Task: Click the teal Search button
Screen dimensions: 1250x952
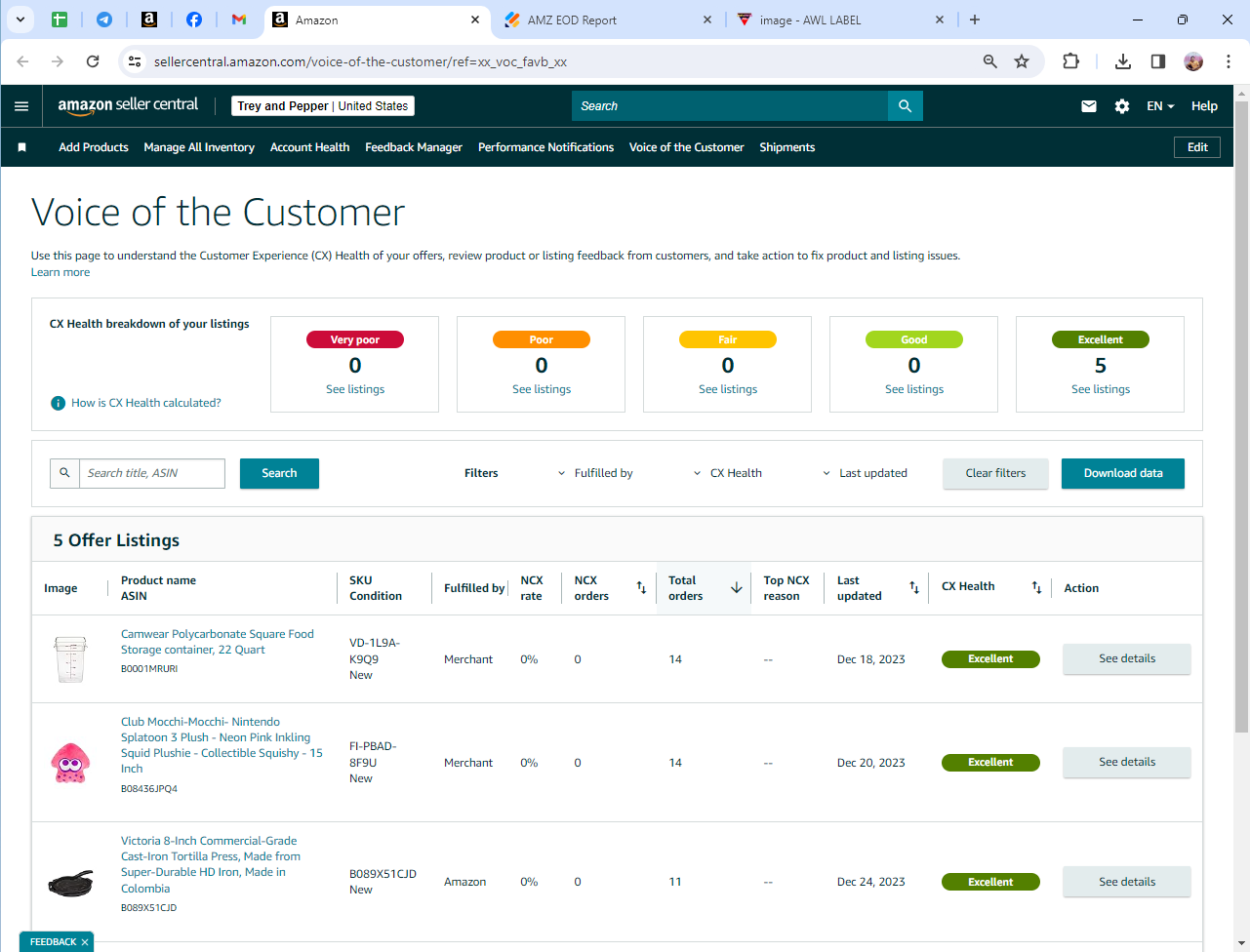Action: [279, 473]
